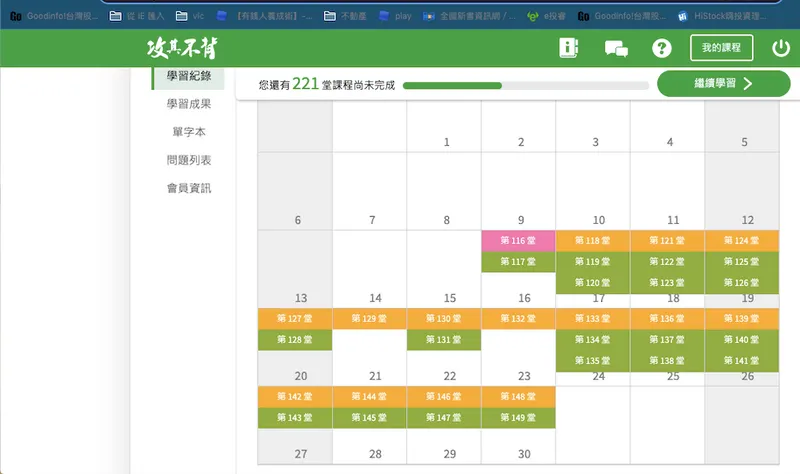The height and width of the screenshot is (474, 800).
Task: Open lesson 第 148 堂
Action: (518, 397)
